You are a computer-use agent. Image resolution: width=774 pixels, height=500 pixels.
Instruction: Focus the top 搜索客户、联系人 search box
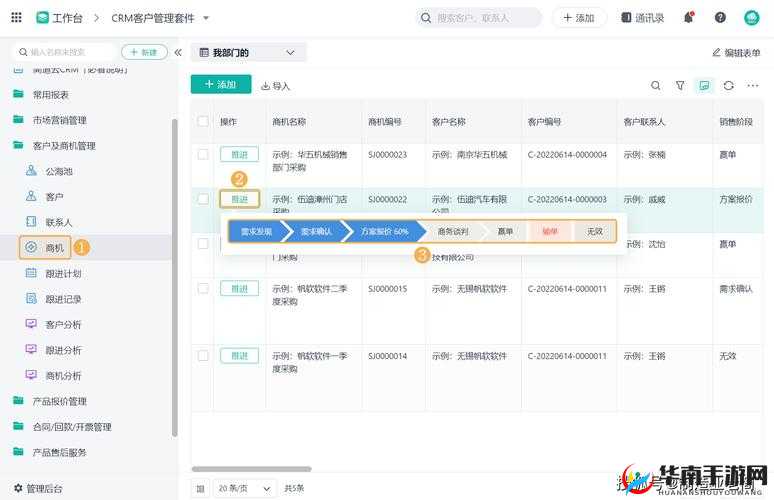[479, 18]
